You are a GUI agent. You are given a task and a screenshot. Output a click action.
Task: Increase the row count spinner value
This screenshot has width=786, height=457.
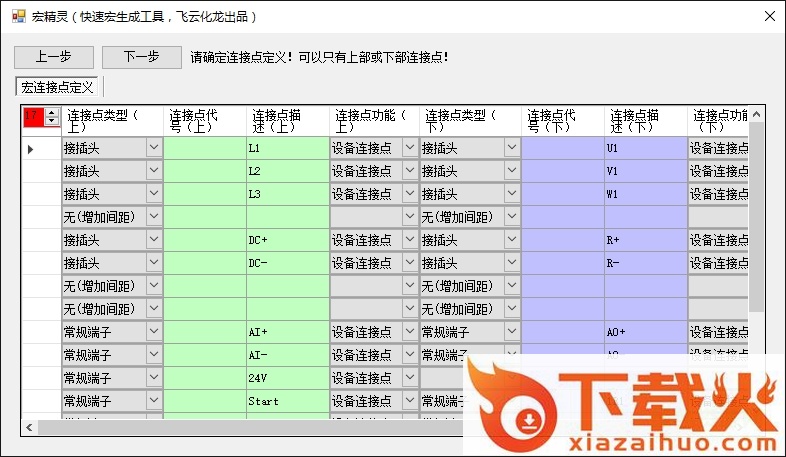pos(52,113)
